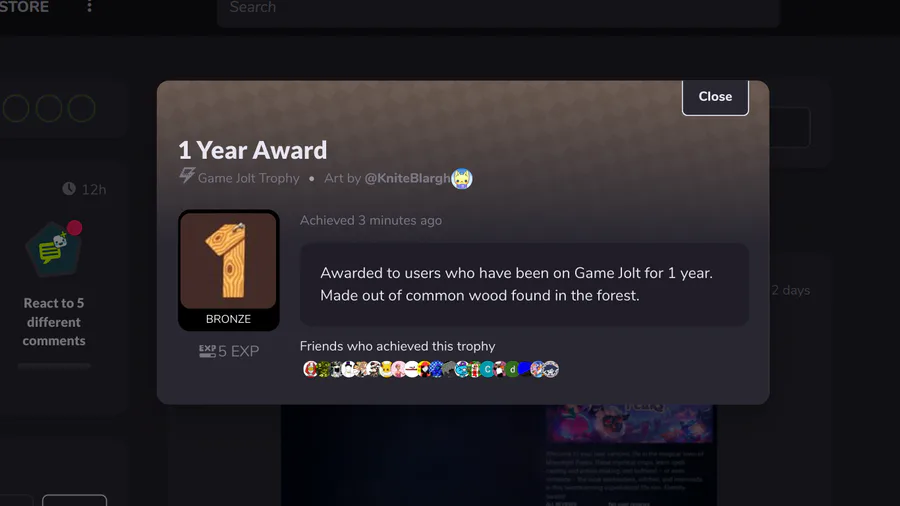Viewport: 900px width, 506px height.
Task: Click the EXP icon beside 5 EXP
Action: pos(207,351)
